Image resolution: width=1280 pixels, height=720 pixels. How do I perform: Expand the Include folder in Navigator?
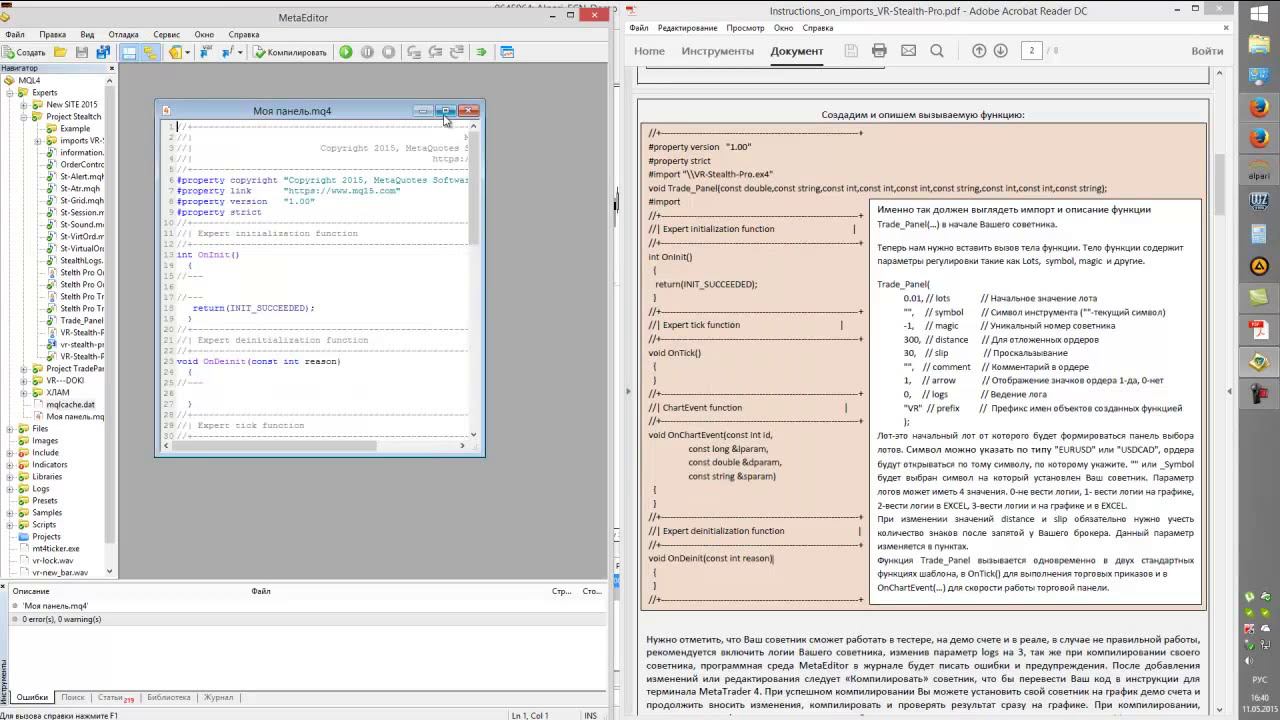tap(9, 452)
